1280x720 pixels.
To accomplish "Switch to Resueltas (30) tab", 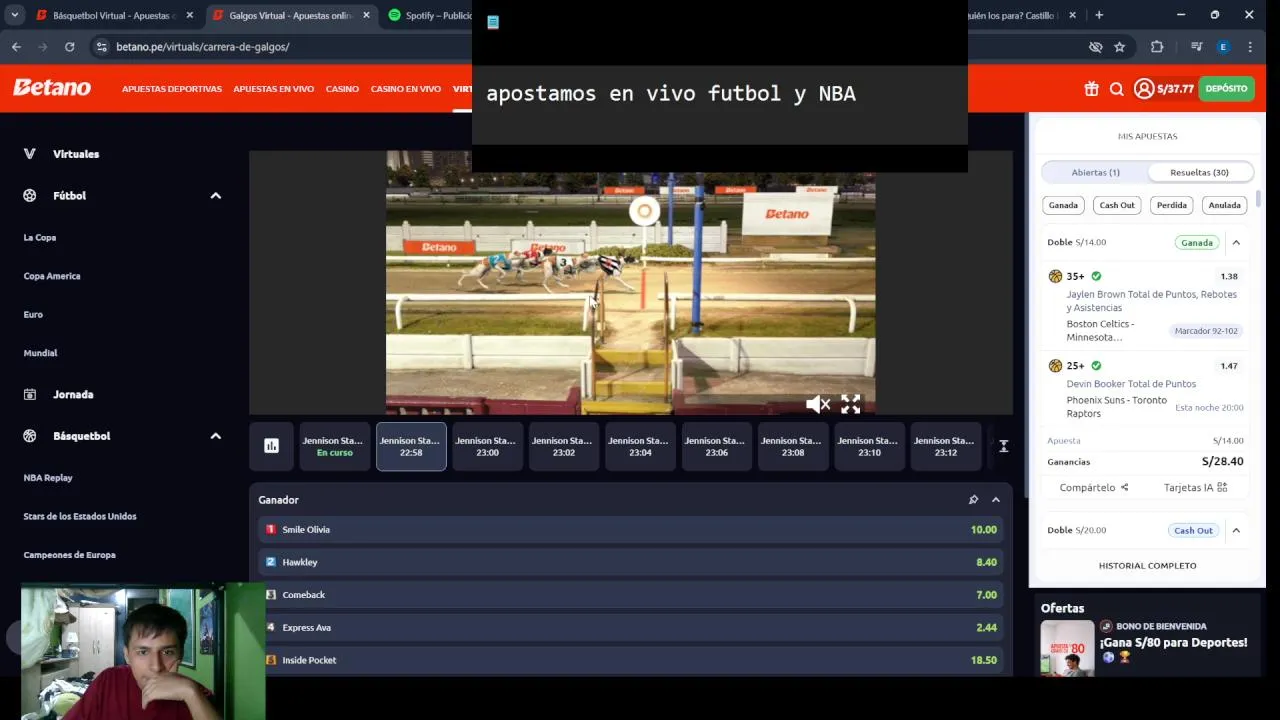I will point(1199,172).
